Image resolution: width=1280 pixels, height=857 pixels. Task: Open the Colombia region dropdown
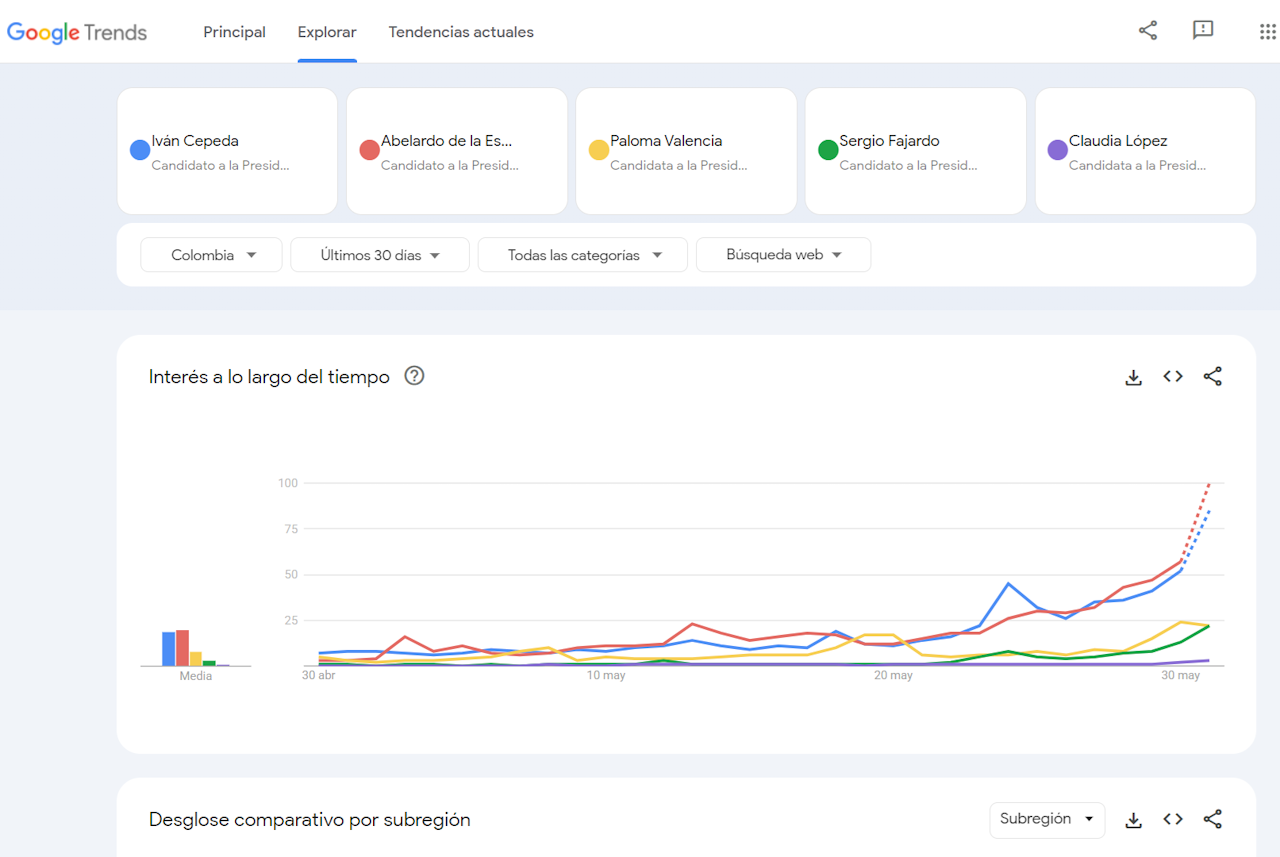click(x=212, y=255)
